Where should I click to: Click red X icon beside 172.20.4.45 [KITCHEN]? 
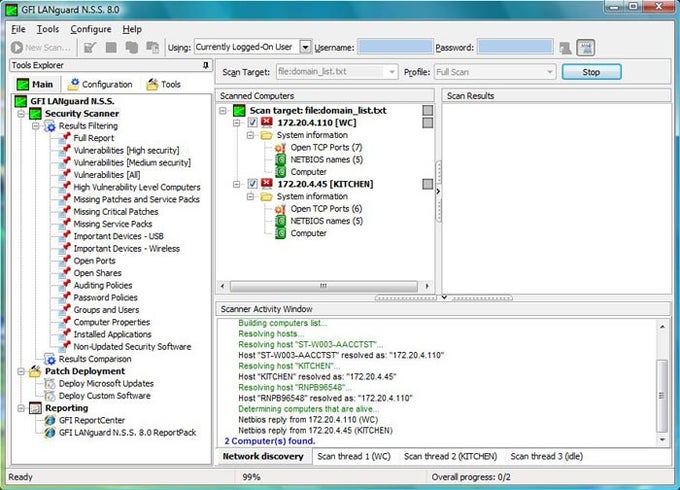point(267,183)
